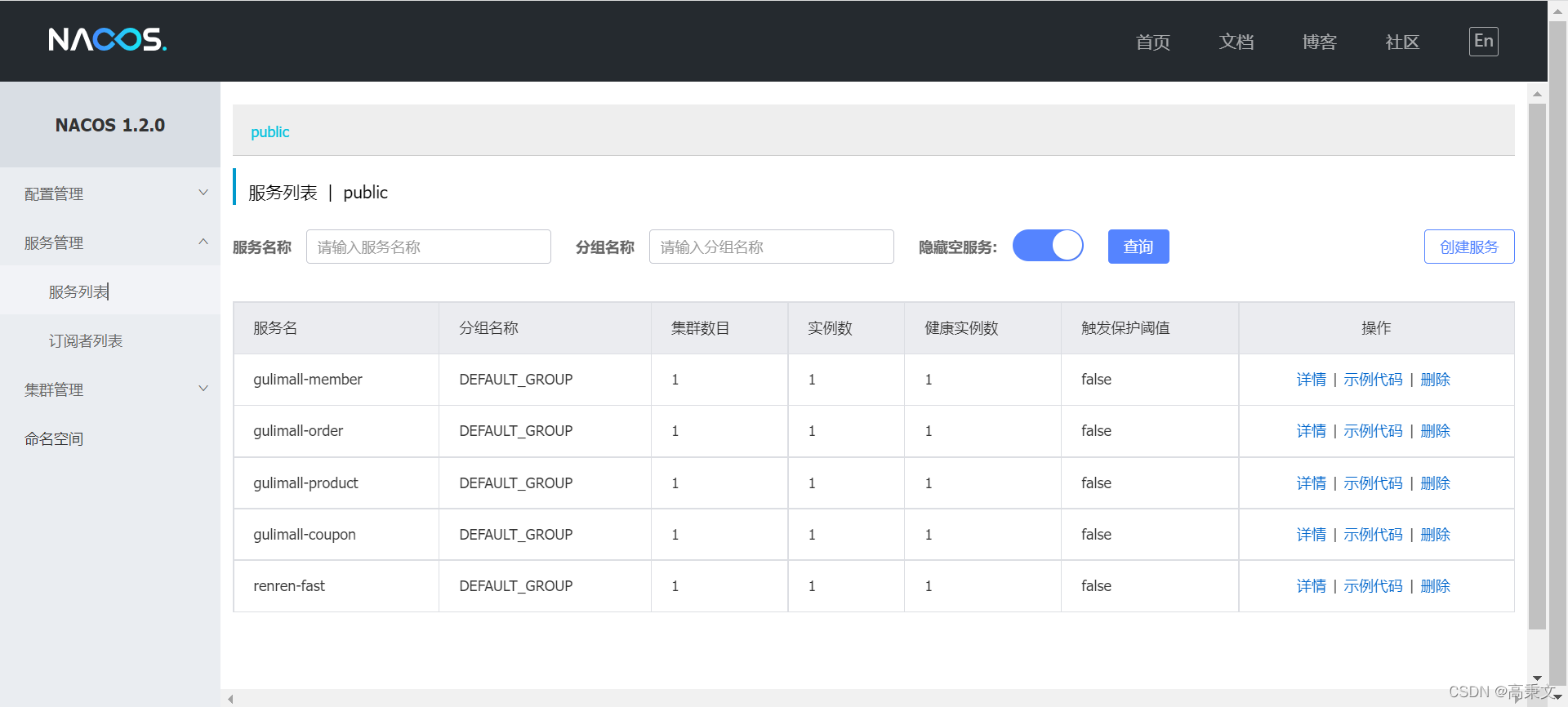1568x707 pixels.
Task: Select 服务列表 in the sidebar
Action: pos(110,291)
